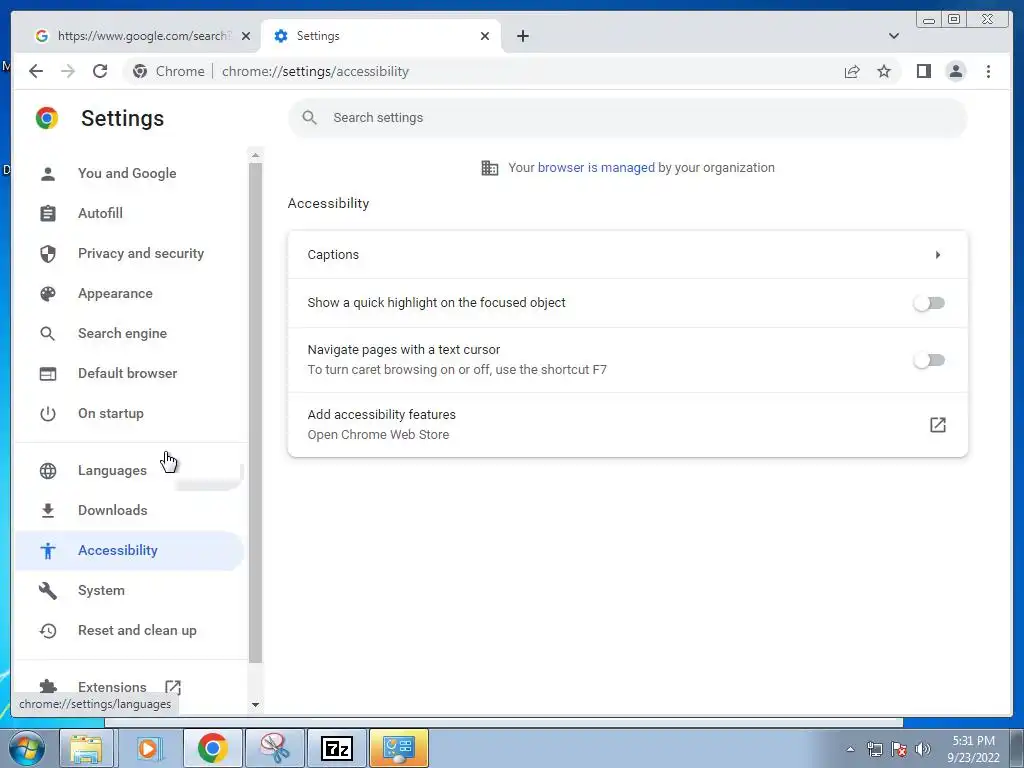The width and height of the screenshot is (1024, 768).
Task: Switch to the Google search tab
Action: (x=142, y=36)
